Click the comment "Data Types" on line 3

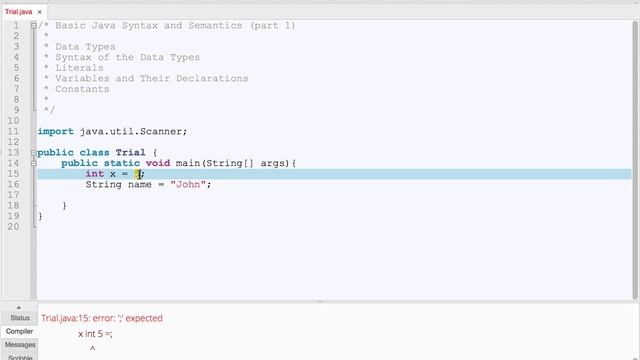pyautogui.click(x=85, y=47)
